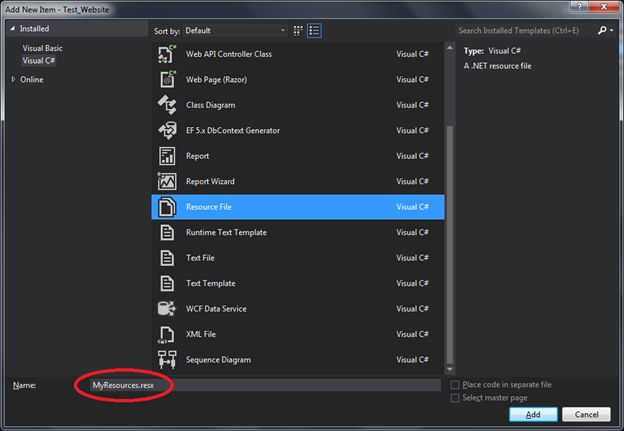The height and width of the screenshot is (431, 624).
Task: Click the 'Report Wizard' label
Action: click(210, 181)
